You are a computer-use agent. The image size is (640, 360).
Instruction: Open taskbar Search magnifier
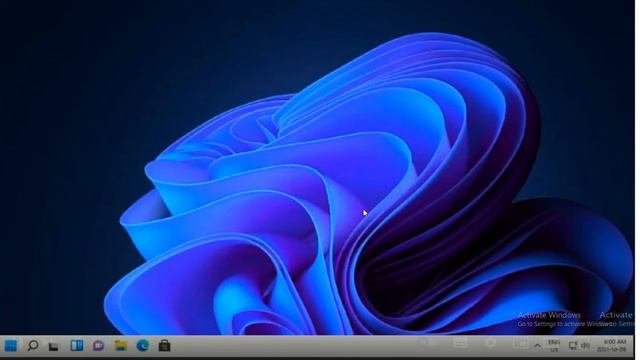tap(33, 346)
